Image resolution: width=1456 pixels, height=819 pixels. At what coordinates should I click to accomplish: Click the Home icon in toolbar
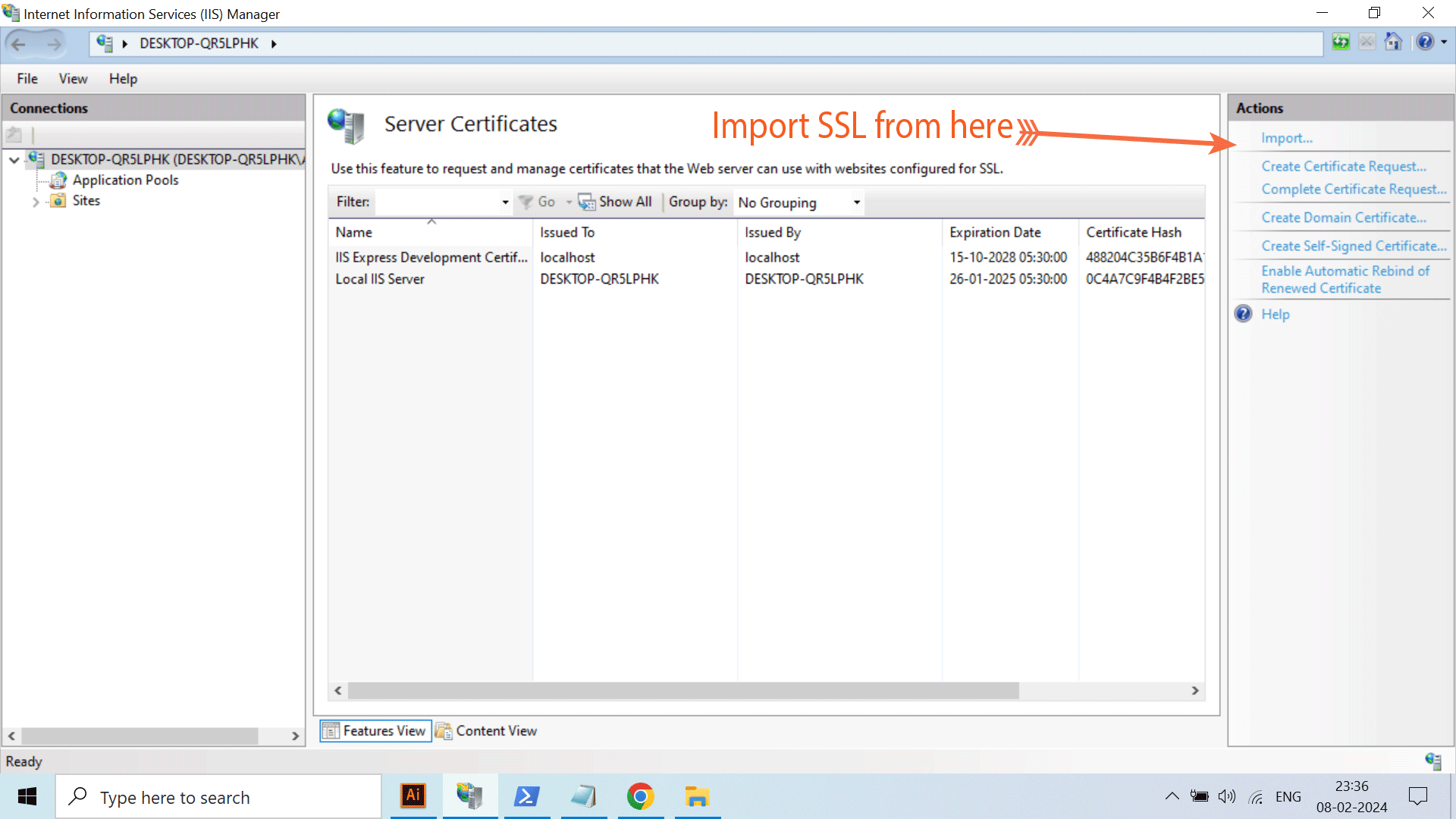[x=1393, y=42]
